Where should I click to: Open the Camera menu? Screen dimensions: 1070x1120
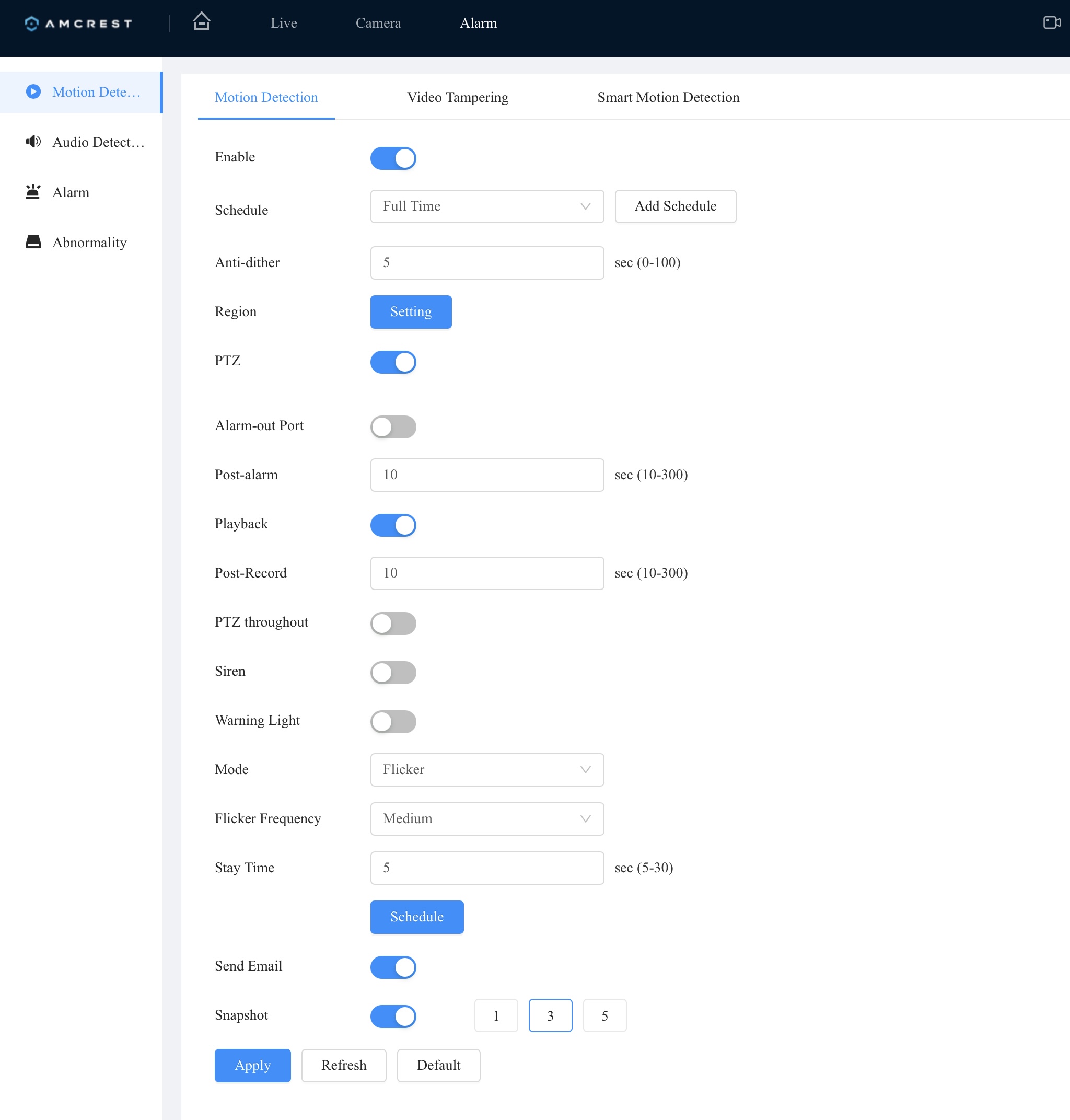378,23
